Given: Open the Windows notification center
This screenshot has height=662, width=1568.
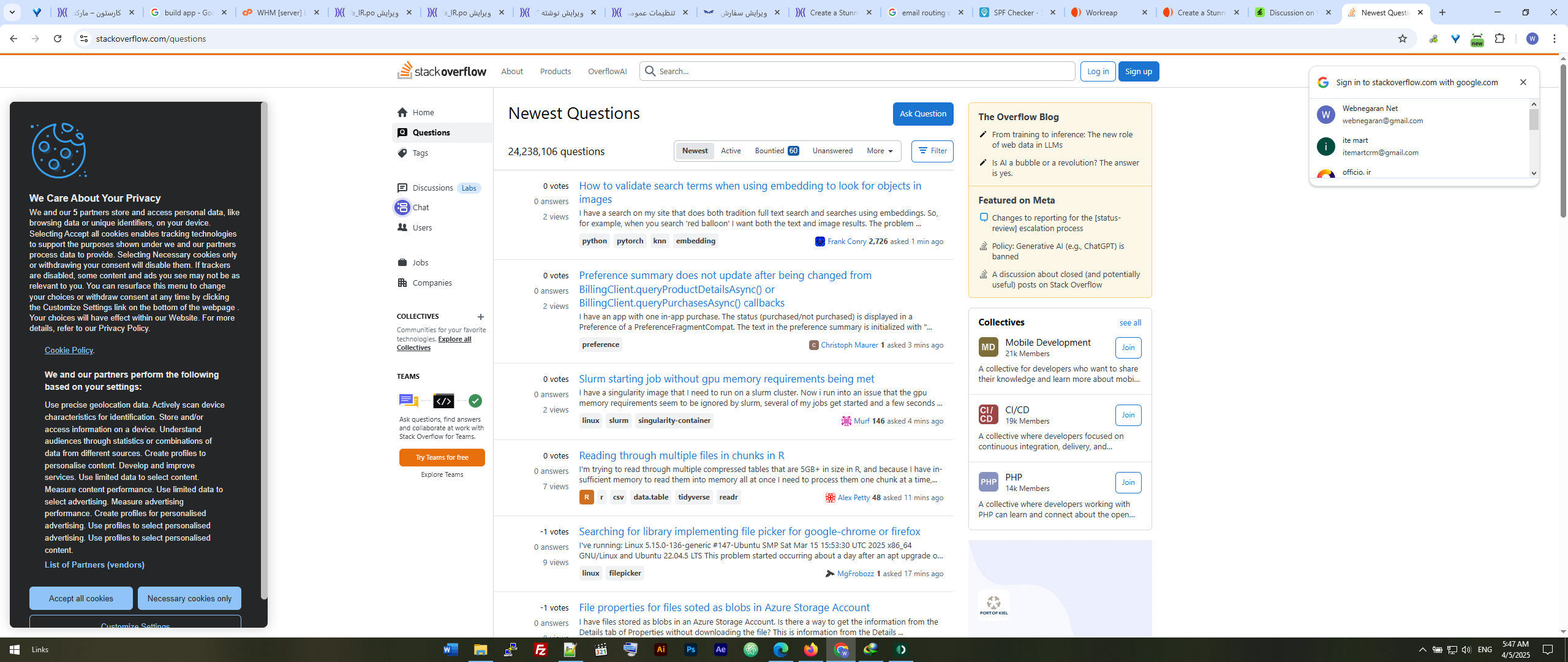Looking at the screenshot, I should tap(1548, 650).
